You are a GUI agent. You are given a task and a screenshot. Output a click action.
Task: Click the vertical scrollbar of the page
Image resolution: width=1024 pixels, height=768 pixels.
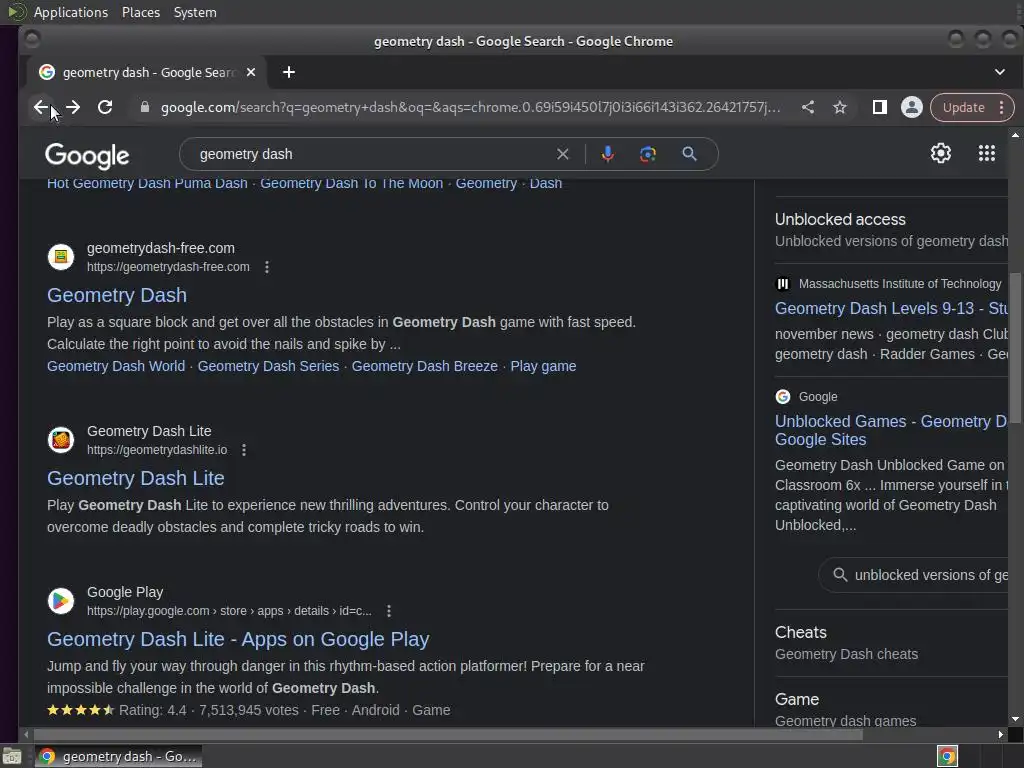click(x=1015, y=348)
